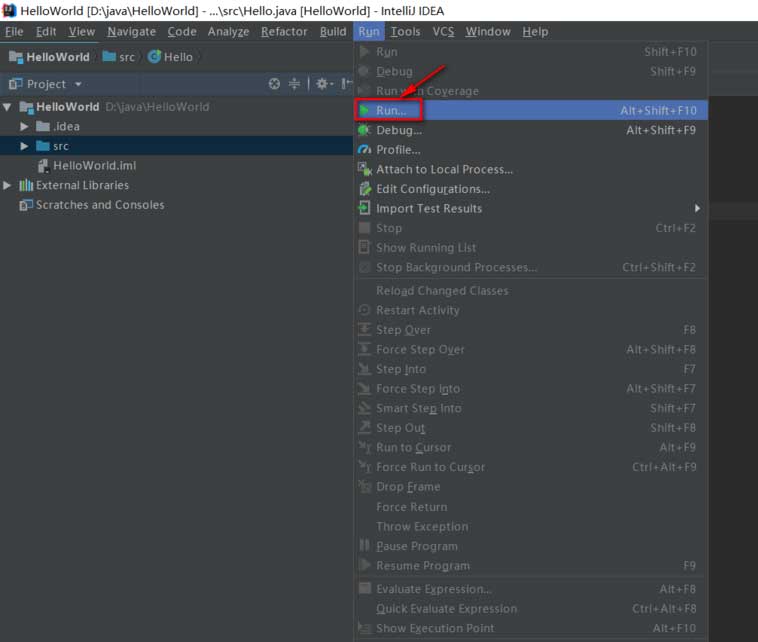758x642 pixels.
Task: Click the Run with Coverage entry
Action: (x=531, y=91)
